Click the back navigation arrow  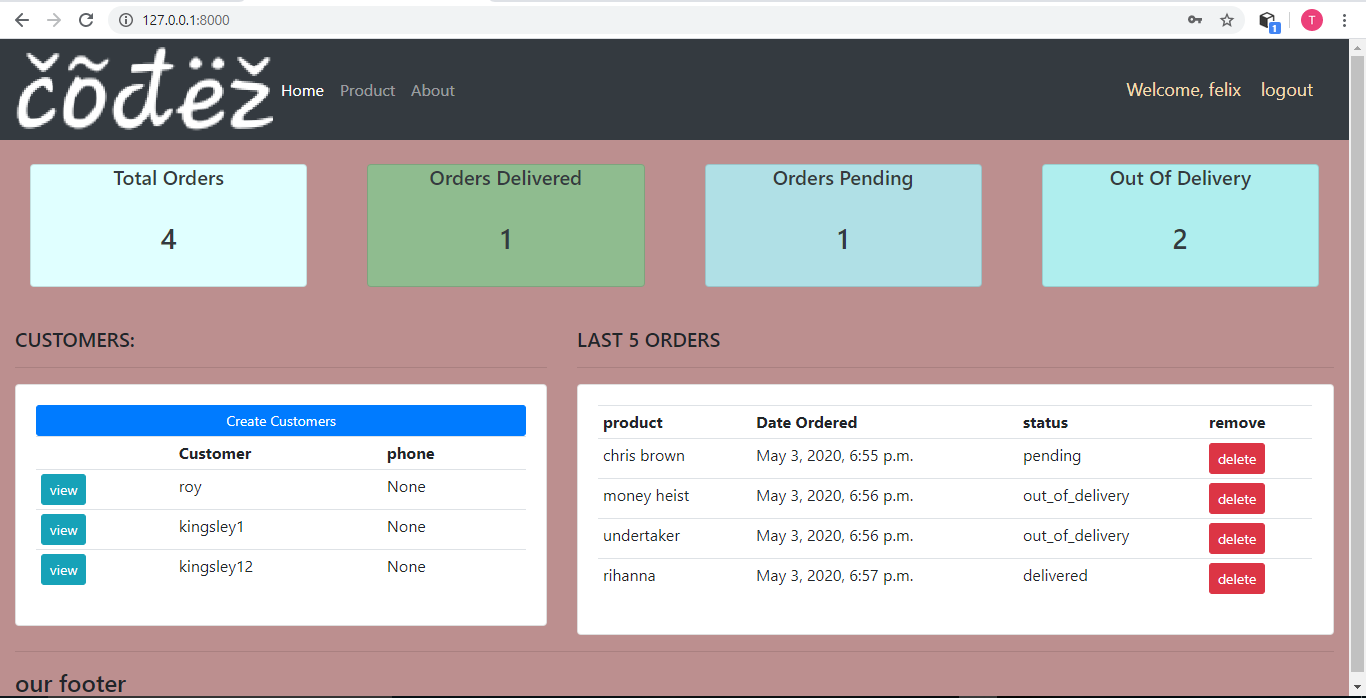click(21, 19)
